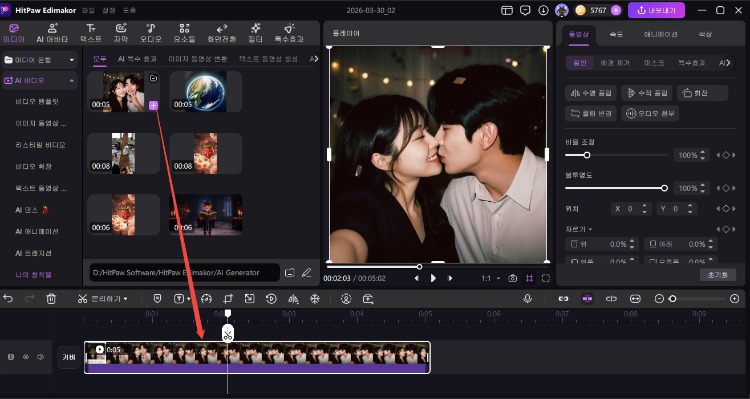Open the 특수효과 special effects panel

pyautogui.click(x=289, y=33)
